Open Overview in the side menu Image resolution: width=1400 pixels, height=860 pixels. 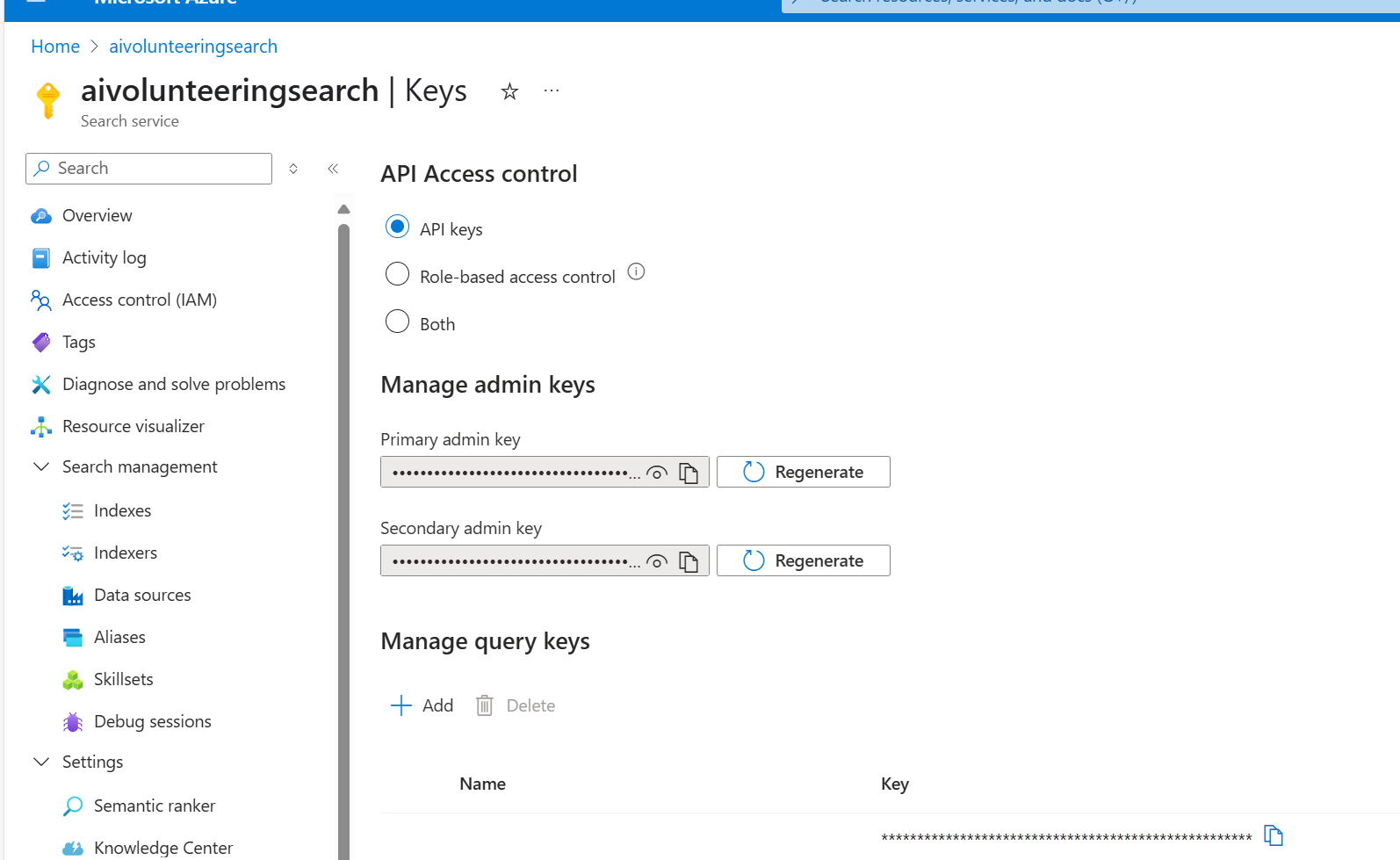coord(97,216)
